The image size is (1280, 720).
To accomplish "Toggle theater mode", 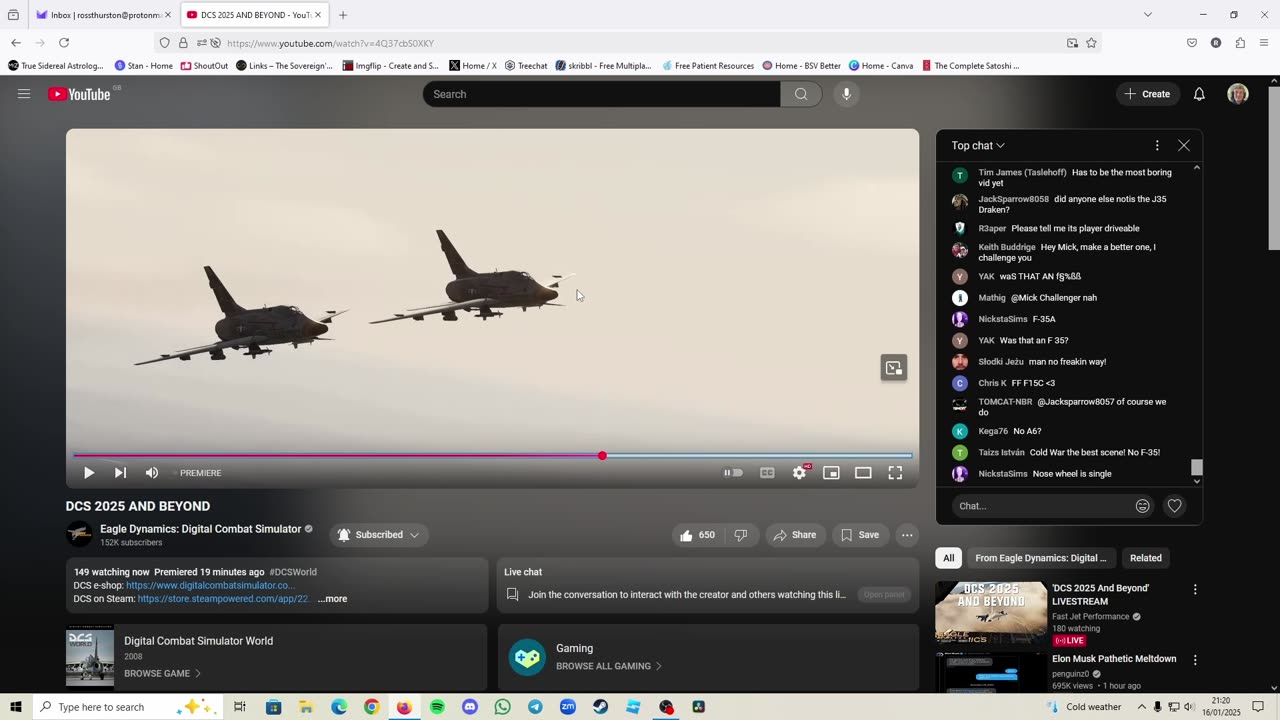I will pyautogui.click(x=863, y=473).
